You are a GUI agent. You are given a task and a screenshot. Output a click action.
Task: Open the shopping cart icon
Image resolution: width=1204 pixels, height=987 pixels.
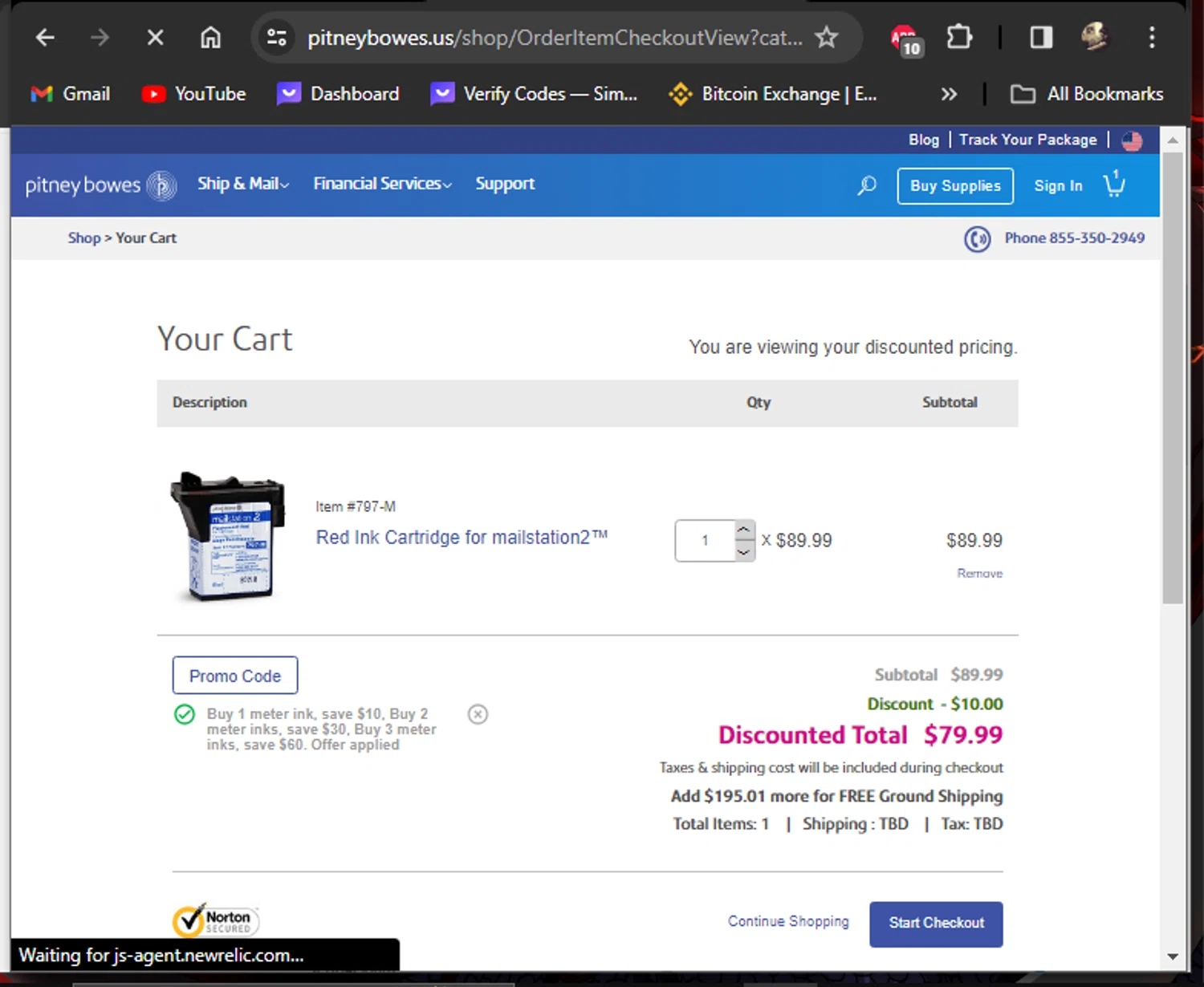1114,184
